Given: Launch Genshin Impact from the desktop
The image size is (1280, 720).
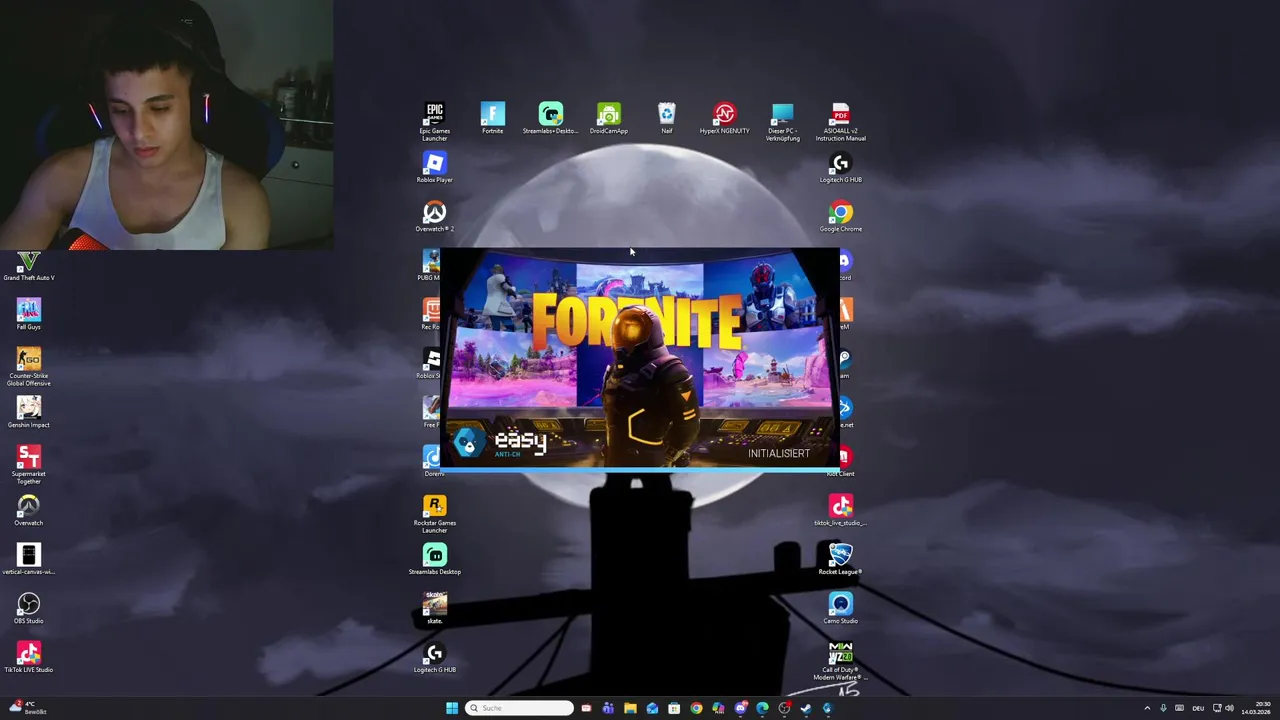Looking at the screenshot, I should click(28, 412).
